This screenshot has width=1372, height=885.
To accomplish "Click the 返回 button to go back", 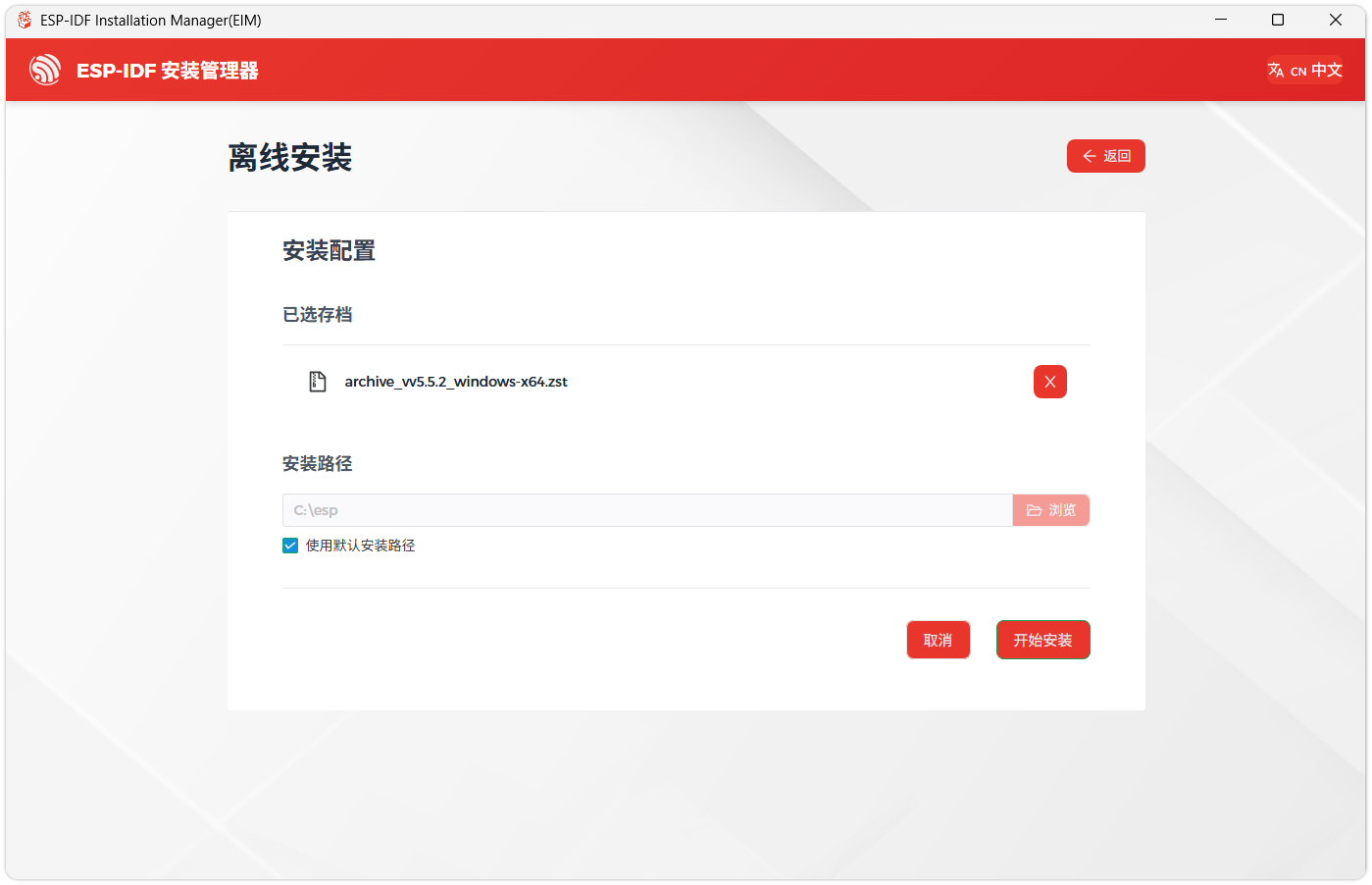I will click(1106, 155).
